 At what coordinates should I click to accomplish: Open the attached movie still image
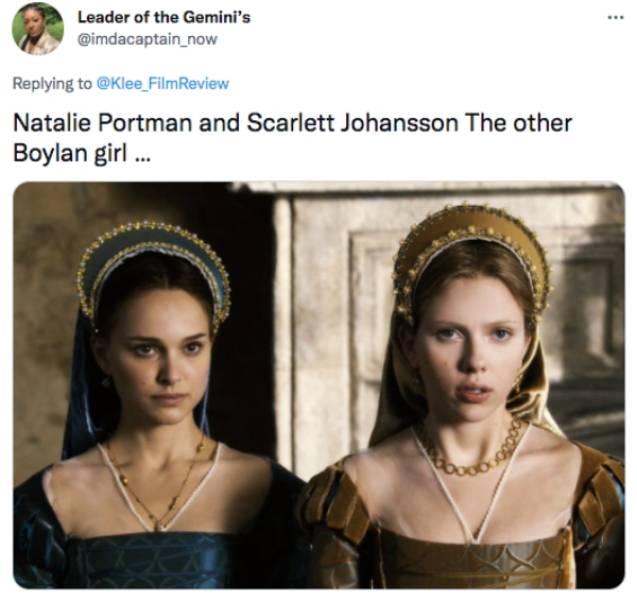(x=318, y=384)
